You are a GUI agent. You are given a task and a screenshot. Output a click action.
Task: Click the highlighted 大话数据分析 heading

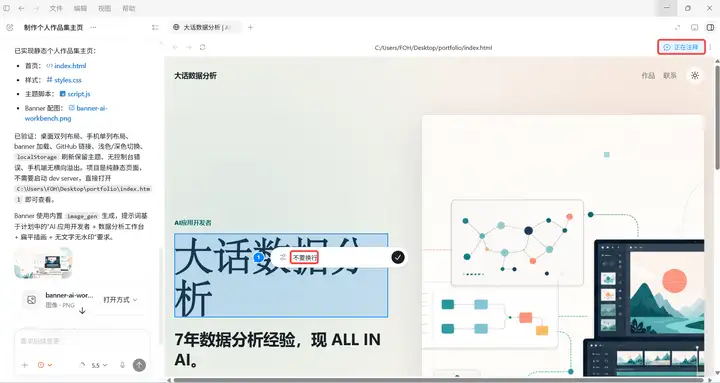pos(281,276)
